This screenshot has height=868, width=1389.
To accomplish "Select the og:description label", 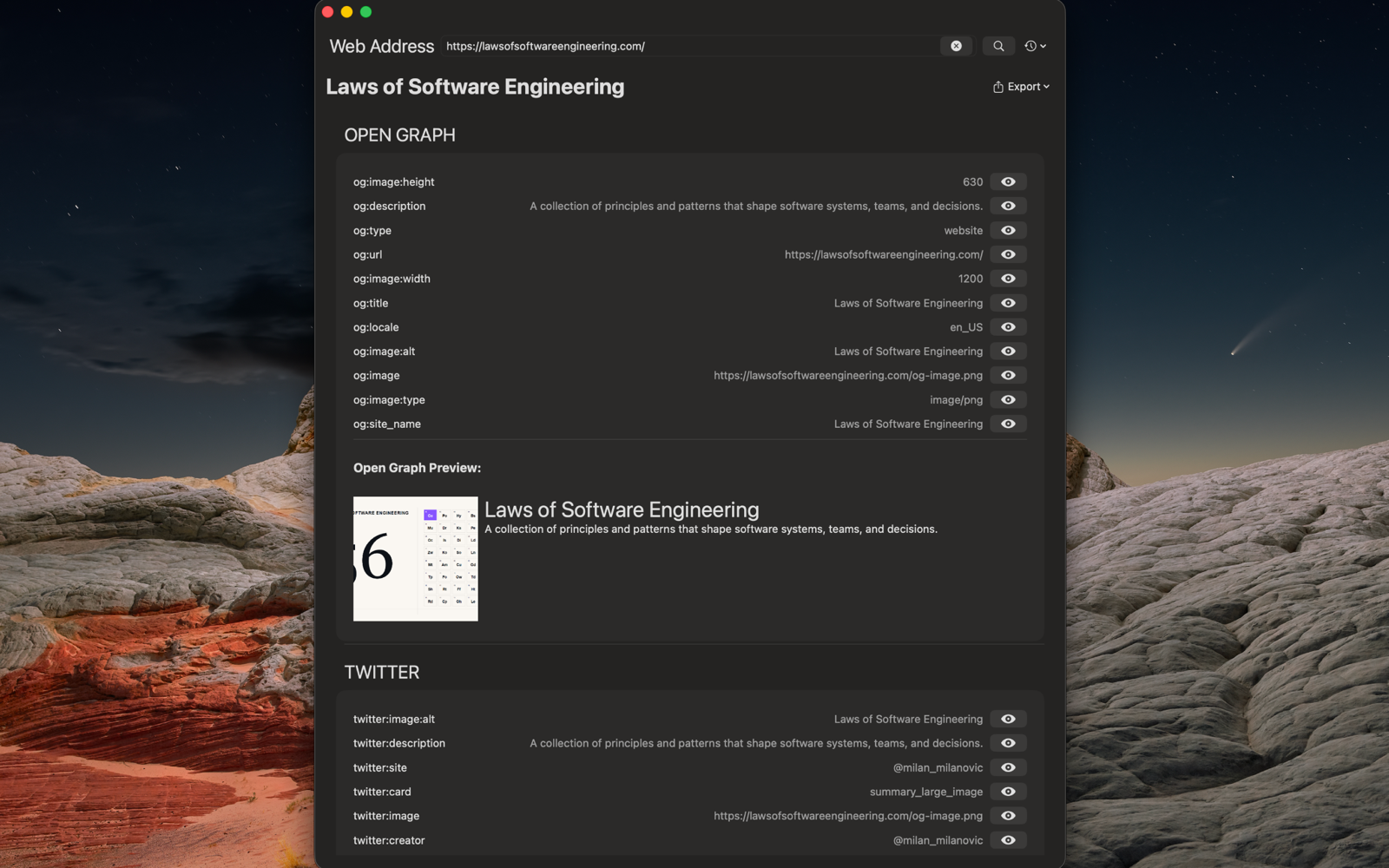I will coord(389,206).
